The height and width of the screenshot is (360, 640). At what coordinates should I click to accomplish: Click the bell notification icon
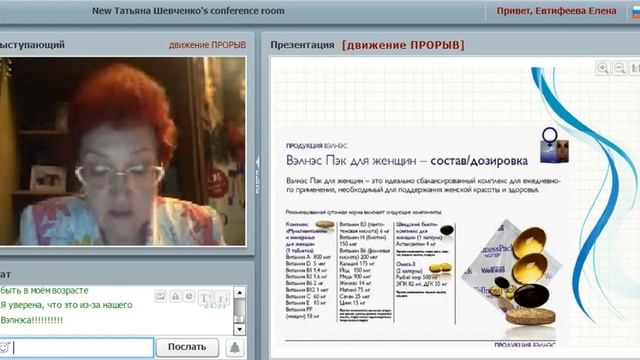[234, 348]
